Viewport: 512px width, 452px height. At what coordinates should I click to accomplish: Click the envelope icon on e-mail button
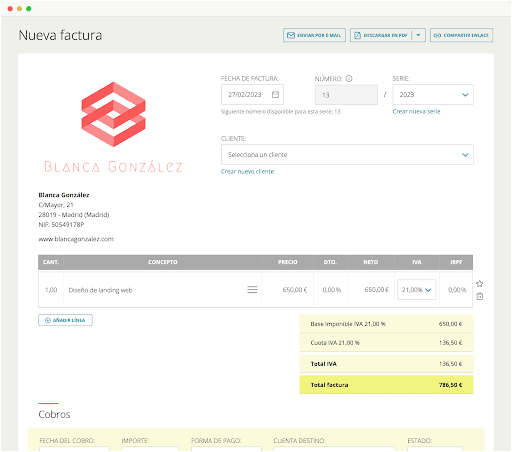click(x=291, y=35)
